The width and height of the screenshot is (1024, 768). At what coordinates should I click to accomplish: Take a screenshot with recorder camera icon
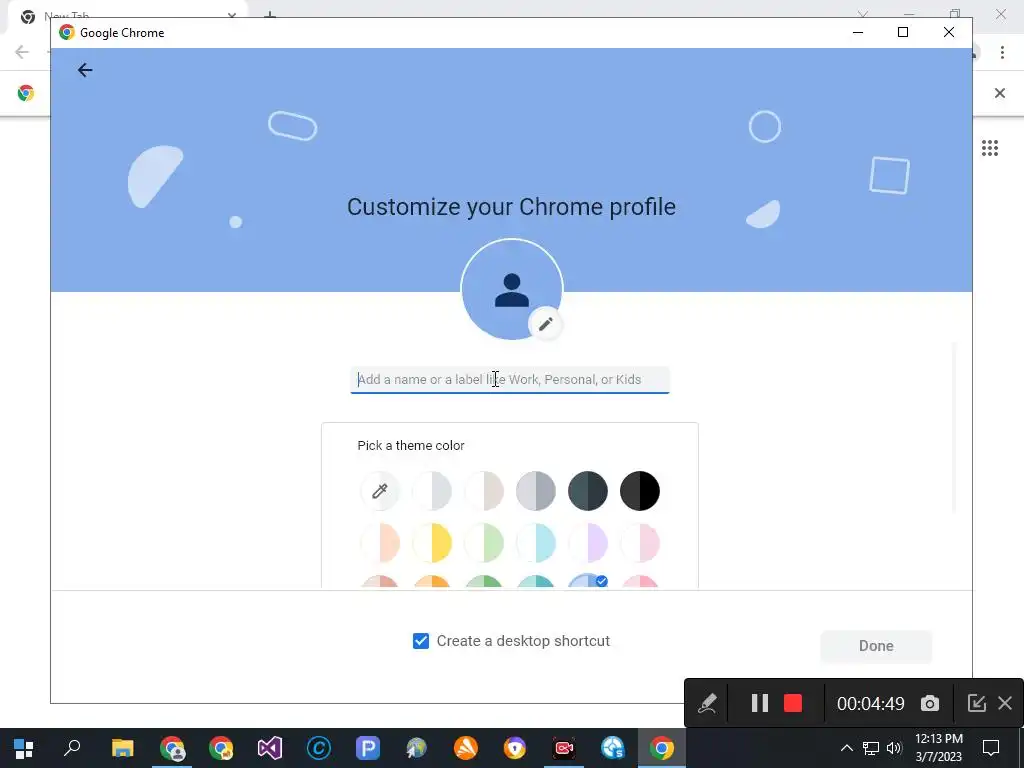pyautogui.click(x=930, y=703)
